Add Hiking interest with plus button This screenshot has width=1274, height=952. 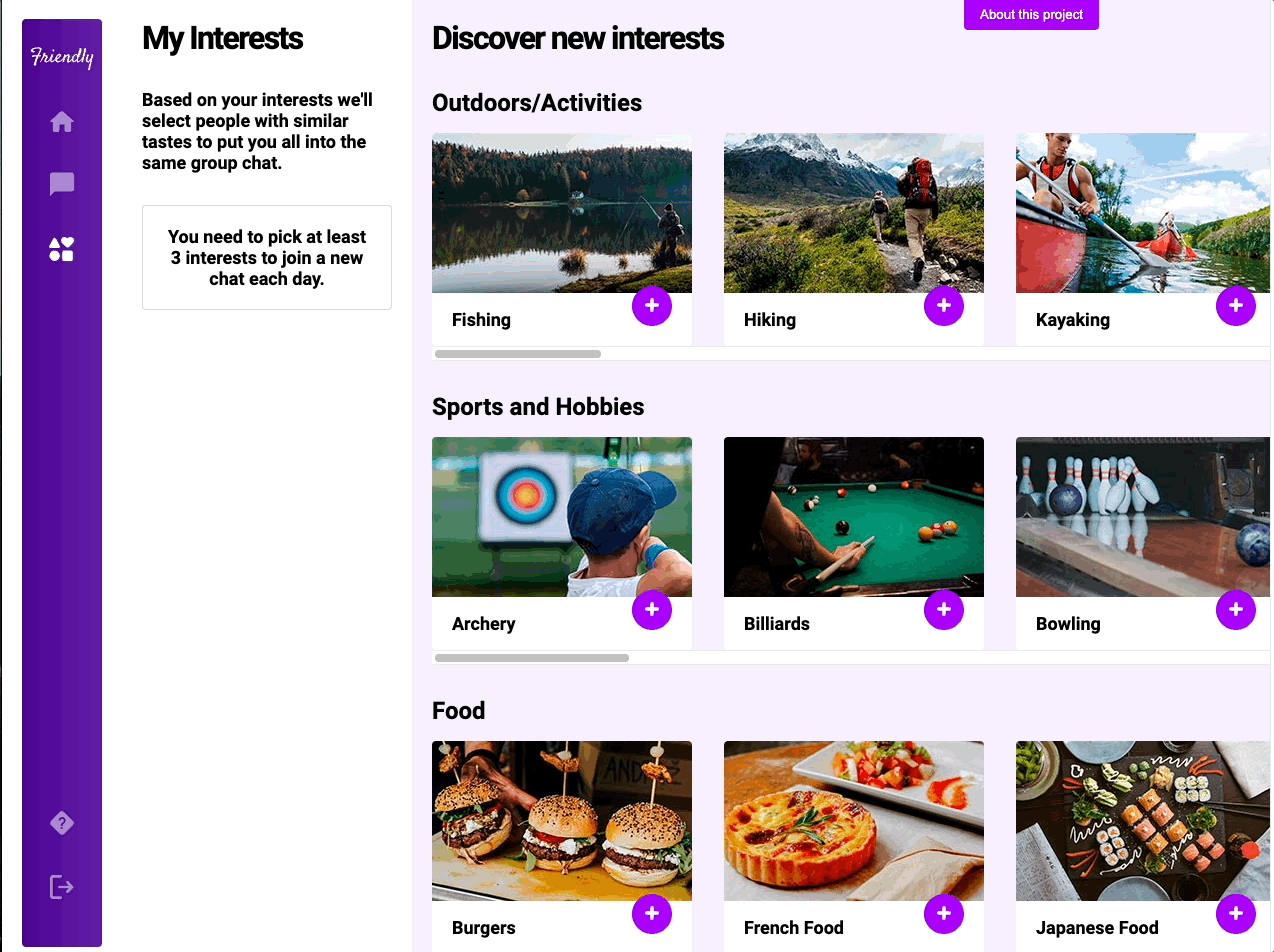coord(944,306)
